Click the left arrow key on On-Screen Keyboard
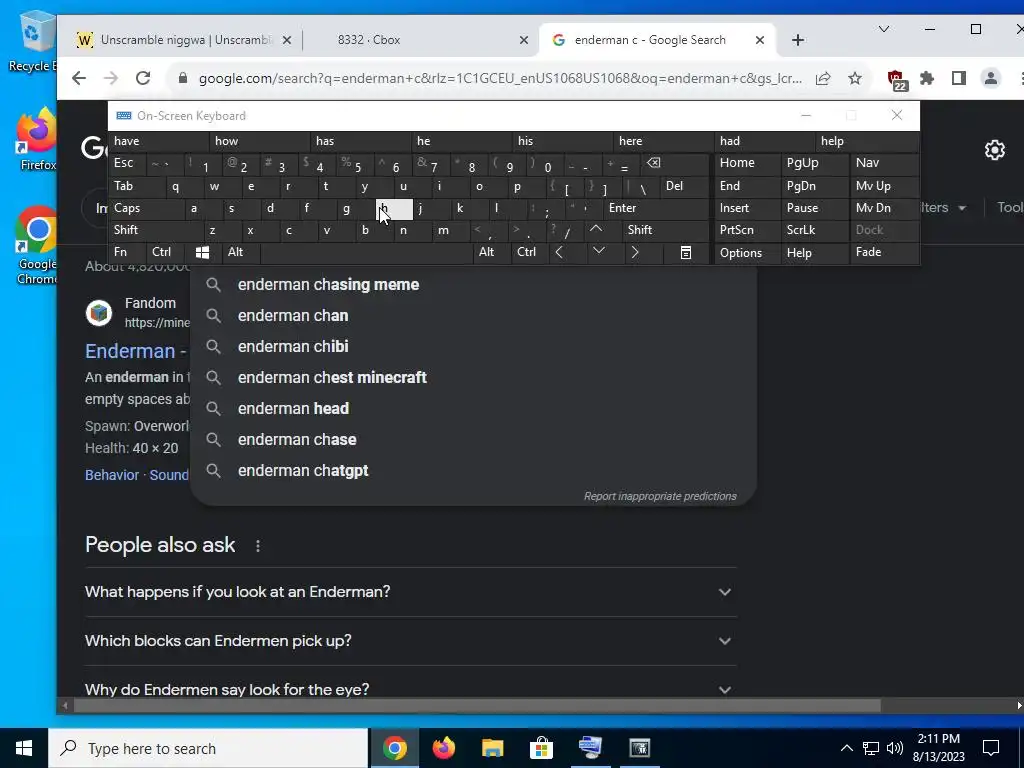1024x768 pixels. (x=559, y=252)
